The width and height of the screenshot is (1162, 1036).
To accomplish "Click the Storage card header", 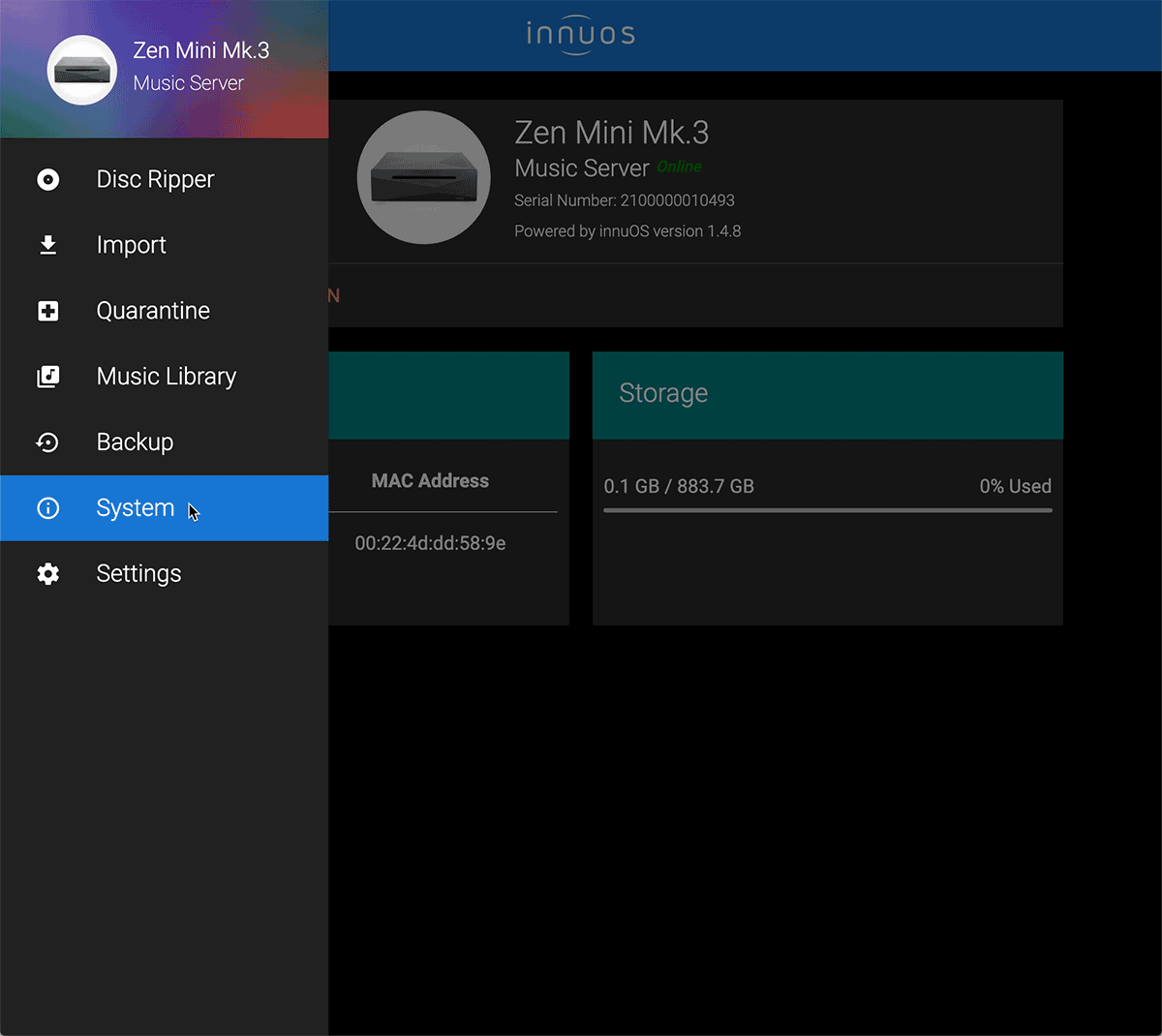I will pyautogui.click(x=828, y=395).
